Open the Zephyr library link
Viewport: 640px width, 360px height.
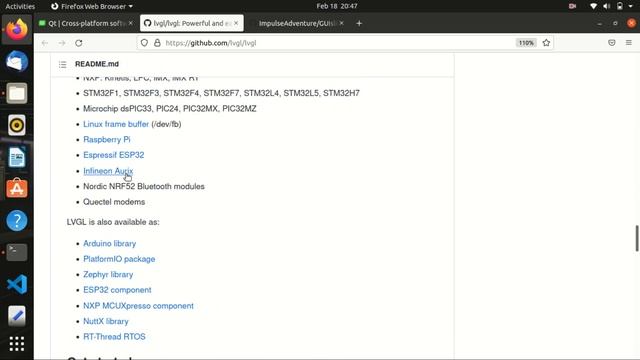(108, 275)
